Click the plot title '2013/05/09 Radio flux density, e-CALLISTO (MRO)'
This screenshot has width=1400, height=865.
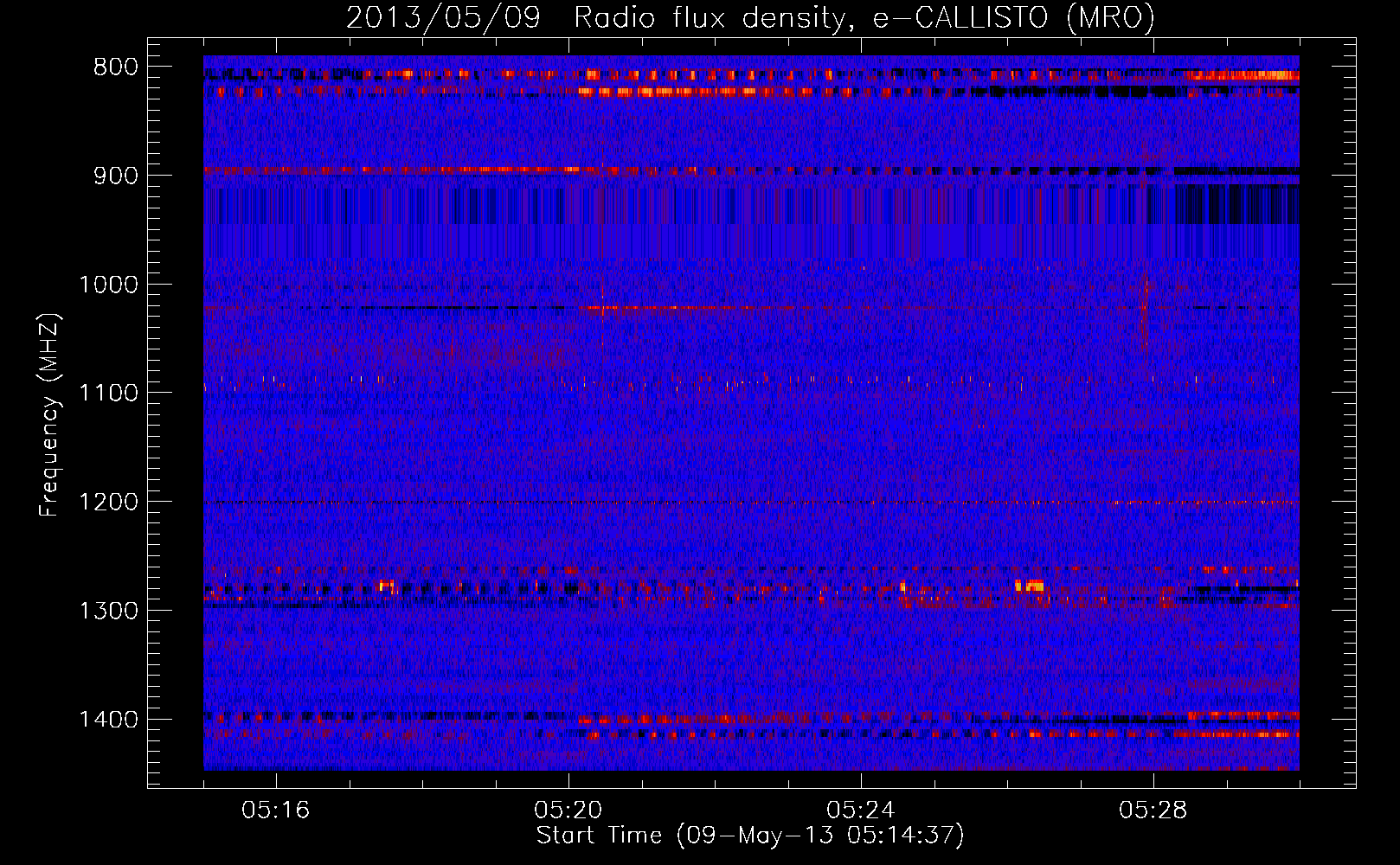(750, 17)
